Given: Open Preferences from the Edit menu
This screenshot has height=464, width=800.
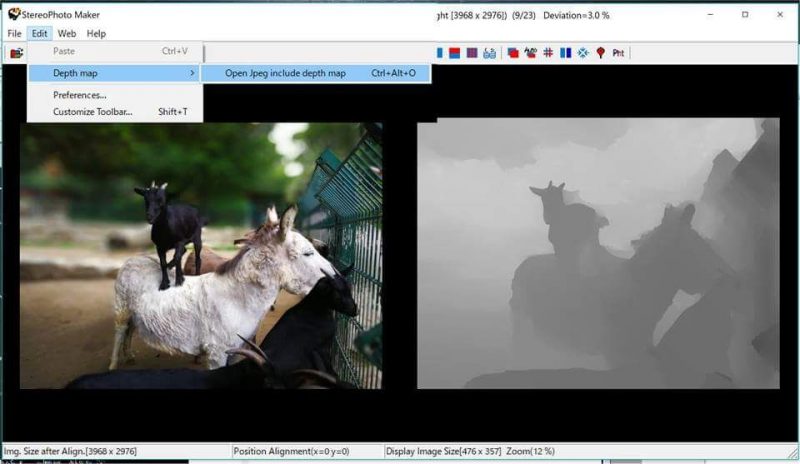Looking at the screenshot, I should 80,95.
